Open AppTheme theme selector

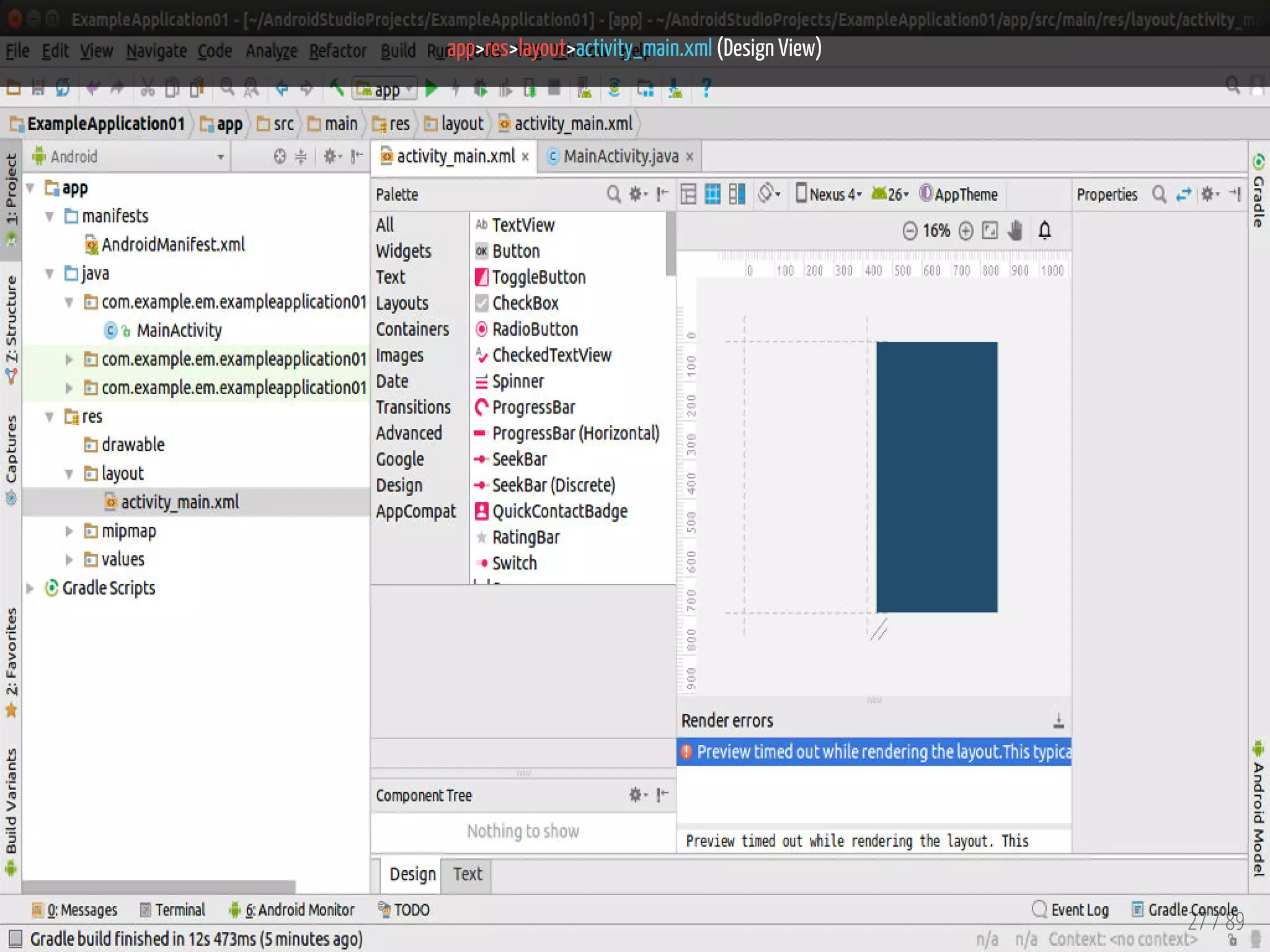pos(959,194)
